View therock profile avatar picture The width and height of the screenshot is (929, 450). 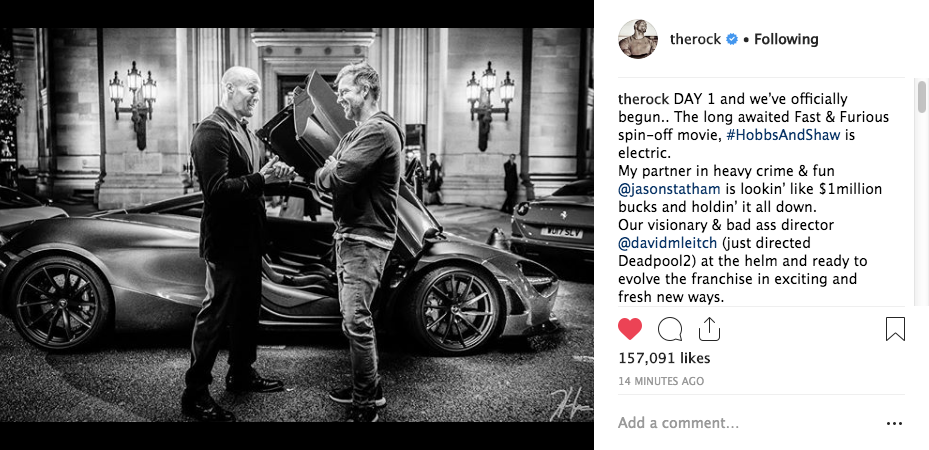[638, 39]
